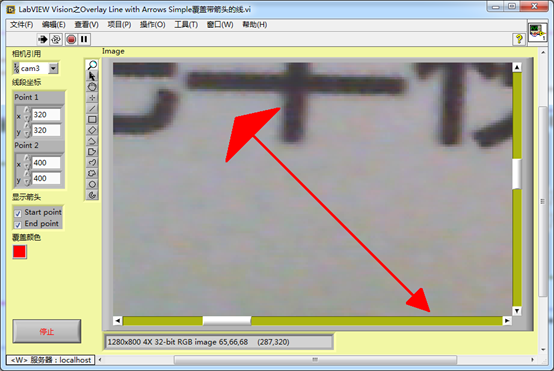Pick the Line drawing tool
This screenshot has width=554, height=371.
coord(92,108)
